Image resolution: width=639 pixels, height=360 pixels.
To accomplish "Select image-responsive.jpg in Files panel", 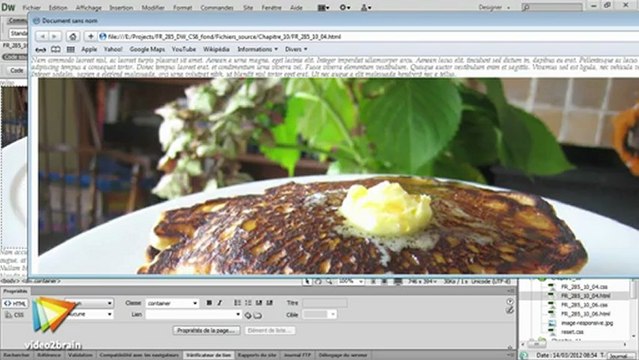I will 587,323.
